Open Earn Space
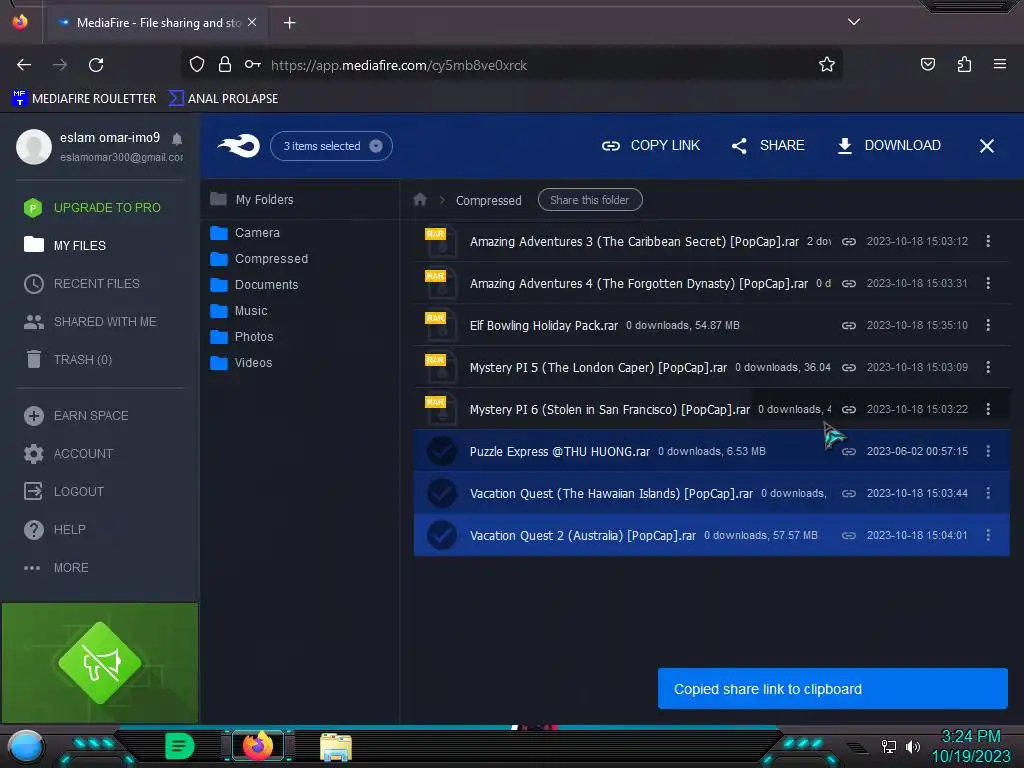The width and height of the screenshot is (1024, 768). pos(76,416)
